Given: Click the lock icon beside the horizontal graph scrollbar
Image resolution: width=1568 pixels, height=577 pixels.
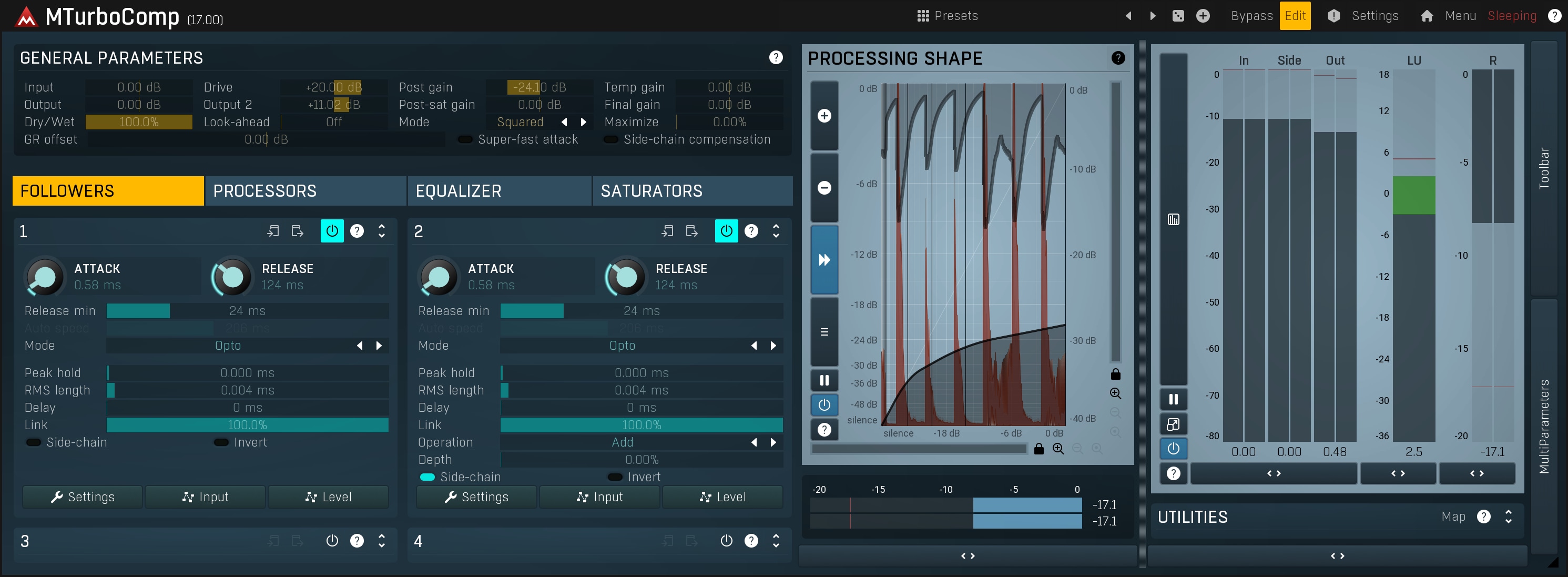Looking at the screenshot, I should [x=1039, y=449].
